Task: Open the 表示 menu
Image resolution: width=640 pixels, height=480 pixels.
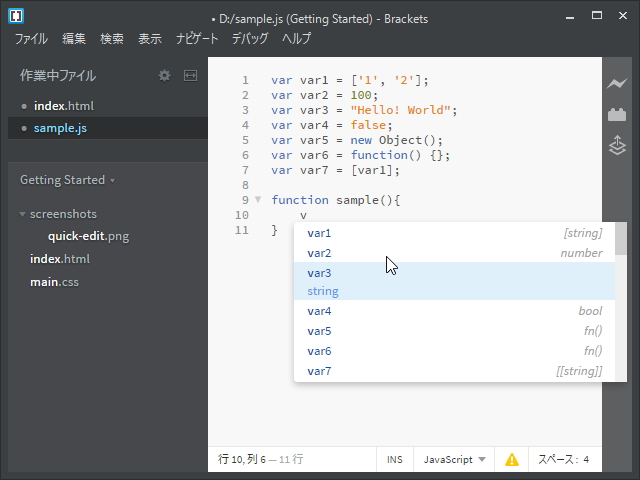Action: point(150,39)
